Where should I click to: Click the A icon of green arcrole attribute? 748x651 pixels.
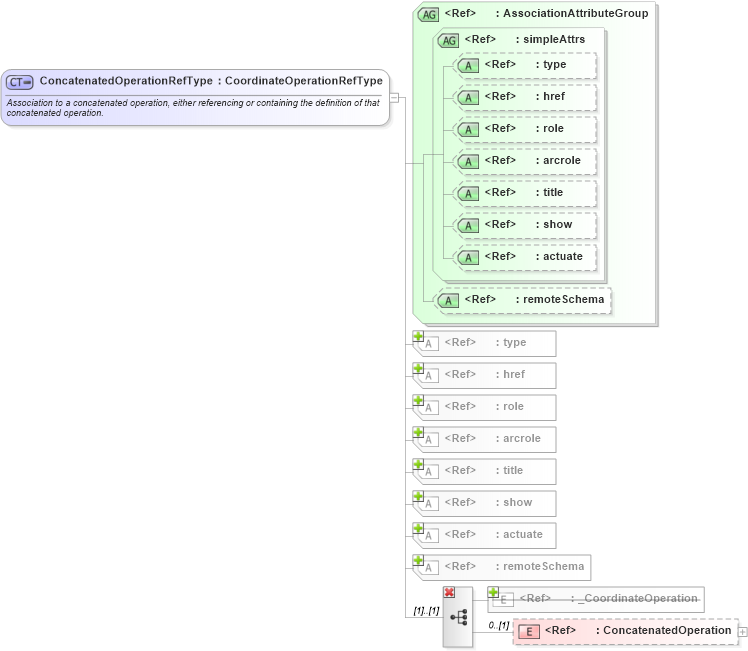tap(468, 162)
